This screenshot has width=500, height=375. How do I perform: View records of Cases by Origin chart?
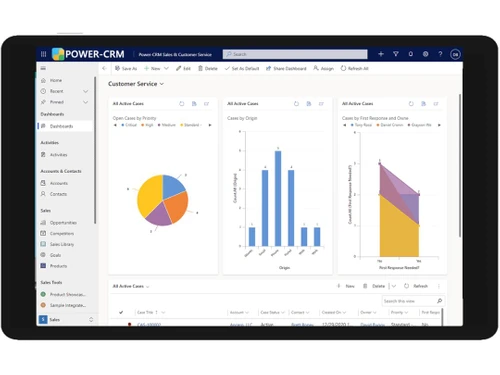[x=309, y=104]
